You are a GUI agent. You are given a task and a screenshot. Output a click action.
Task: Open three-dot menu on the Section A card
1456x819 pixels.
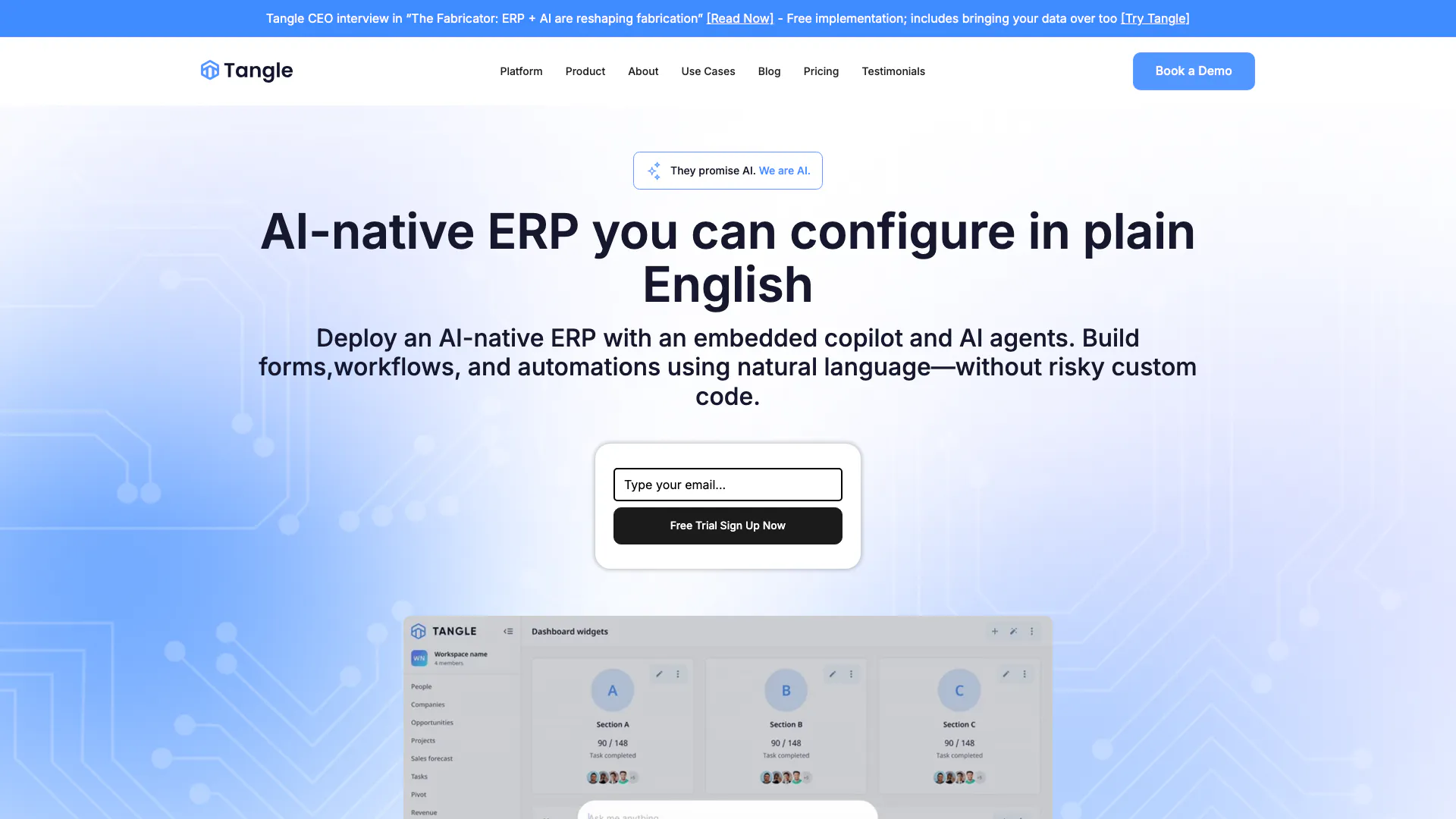pos(678,673)
